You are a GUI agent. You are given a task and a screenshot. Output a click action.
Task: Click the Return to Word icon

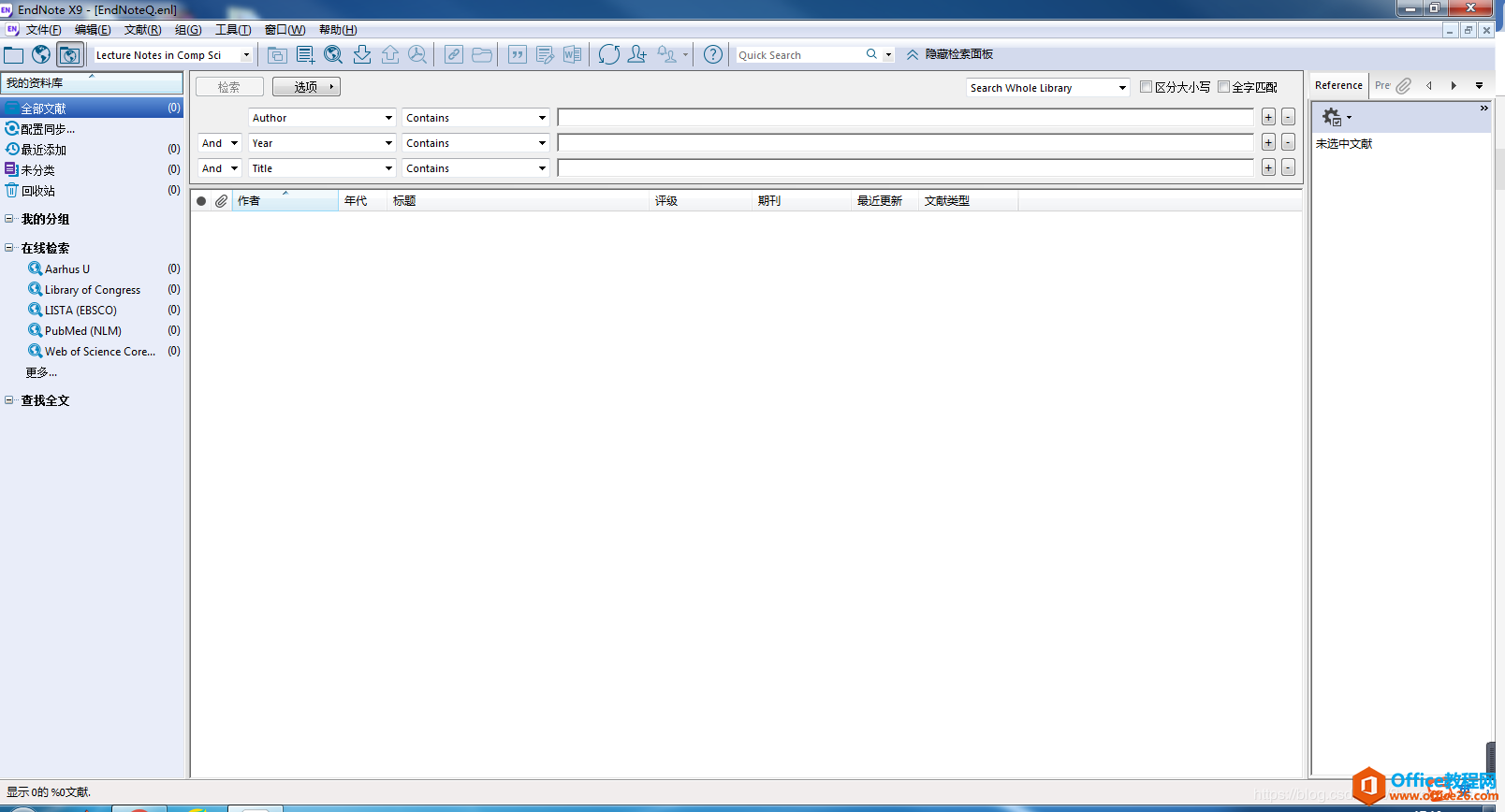(x=573, y=55)
